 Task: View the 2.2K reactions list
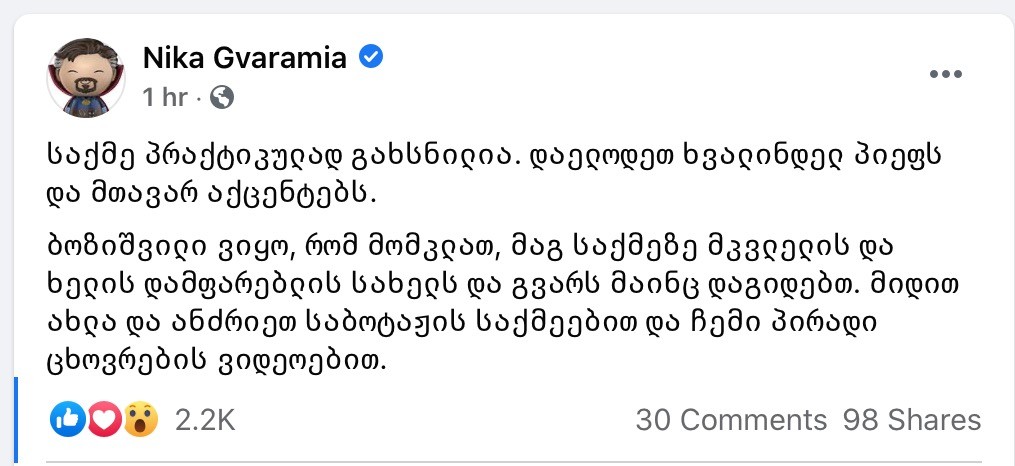tap(204, 421)
